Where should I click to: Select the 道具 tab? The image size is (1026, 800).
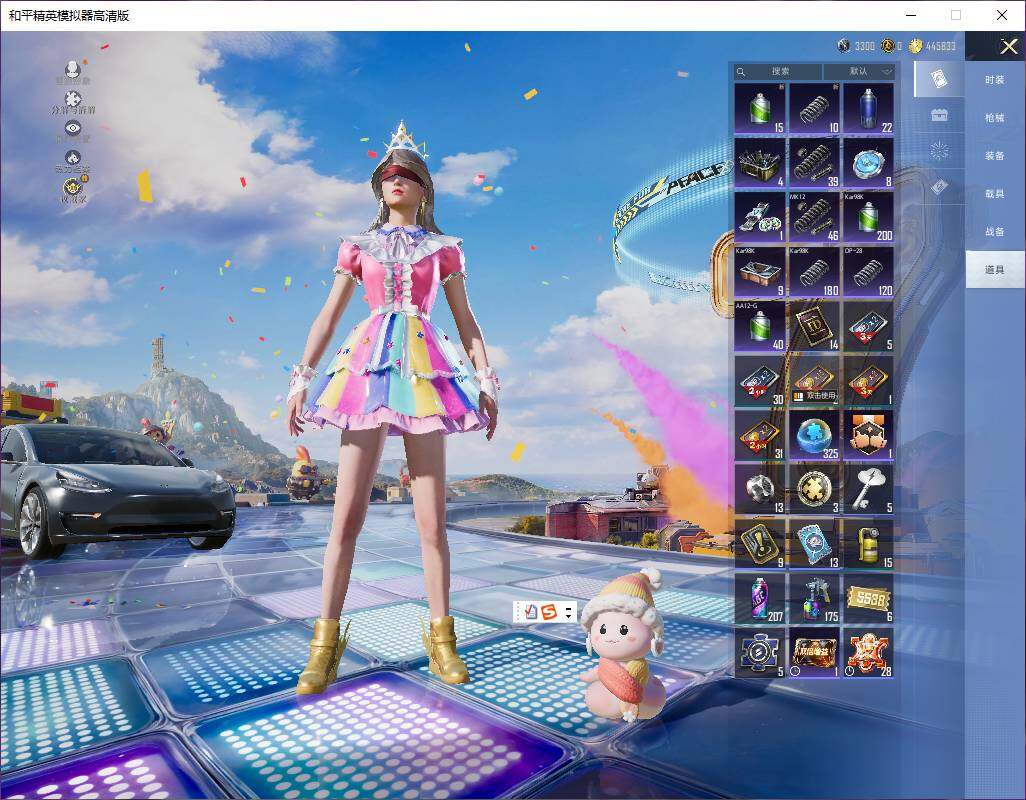995,269
